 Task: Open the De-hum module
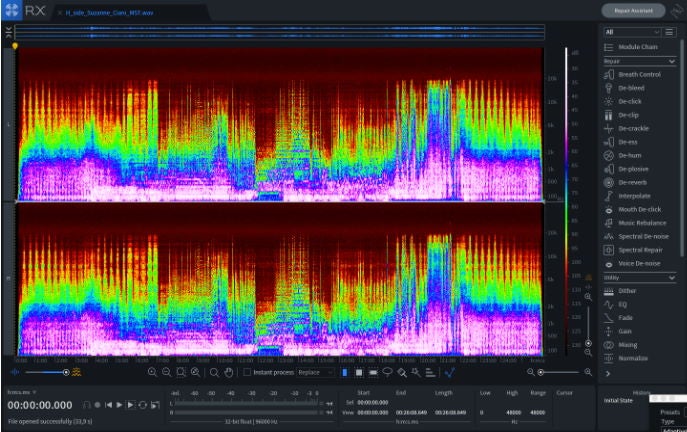click(630, 155)
